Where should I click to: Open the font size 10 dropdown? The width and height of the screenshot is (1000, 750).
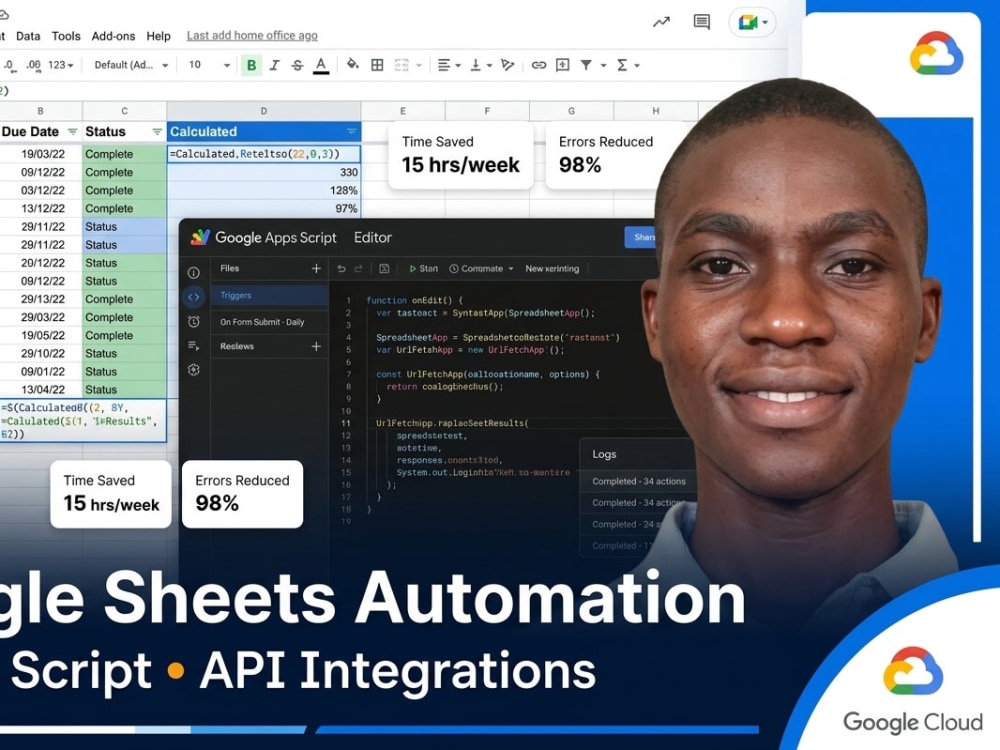pyautogui.click(x=209, y=65)
